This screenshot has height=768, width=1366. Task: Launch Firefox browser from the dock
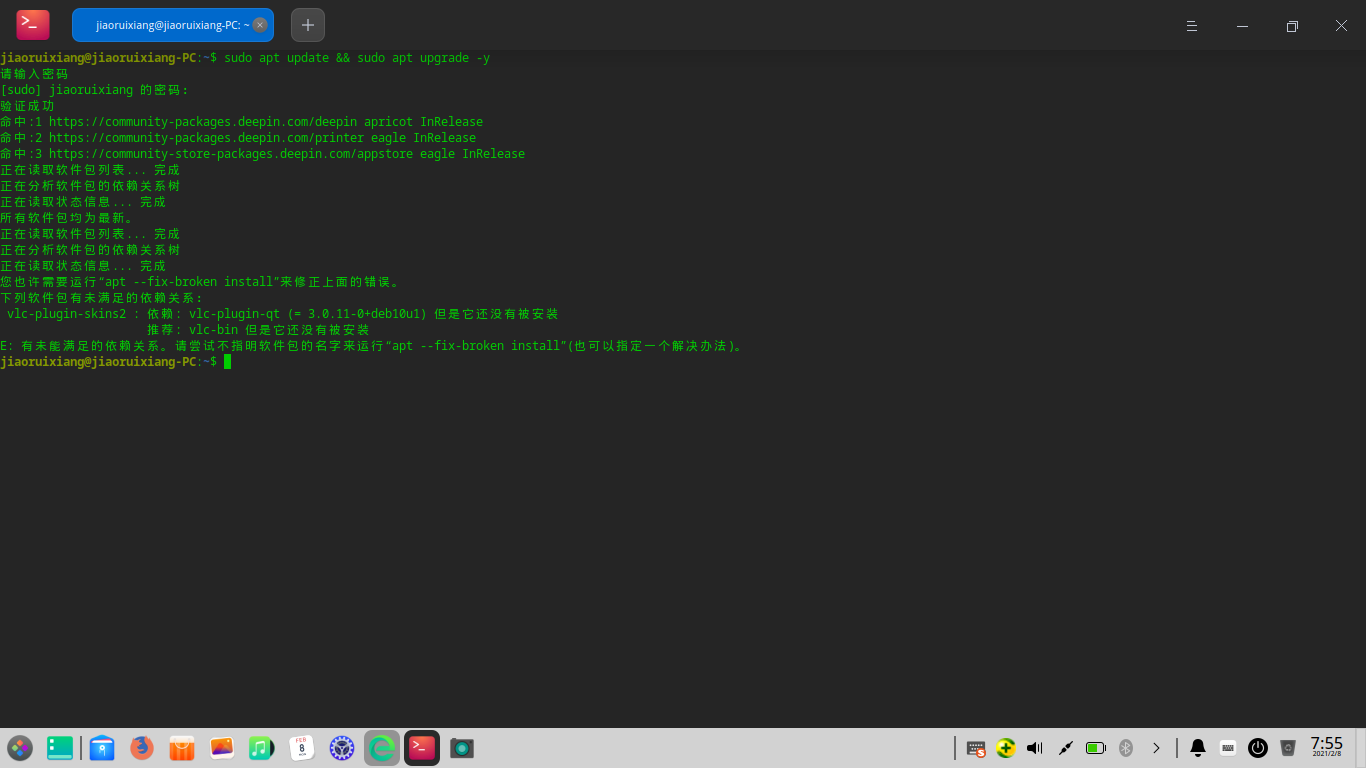click(x=142, y=748)
